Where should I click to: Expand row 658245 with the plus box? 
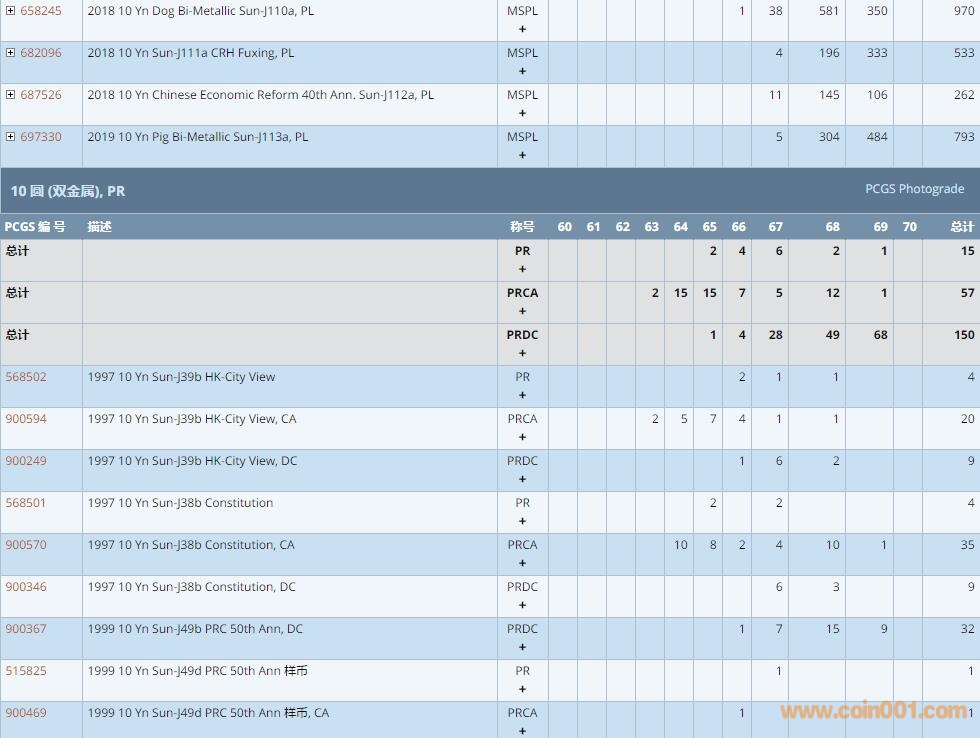[10, 11]
